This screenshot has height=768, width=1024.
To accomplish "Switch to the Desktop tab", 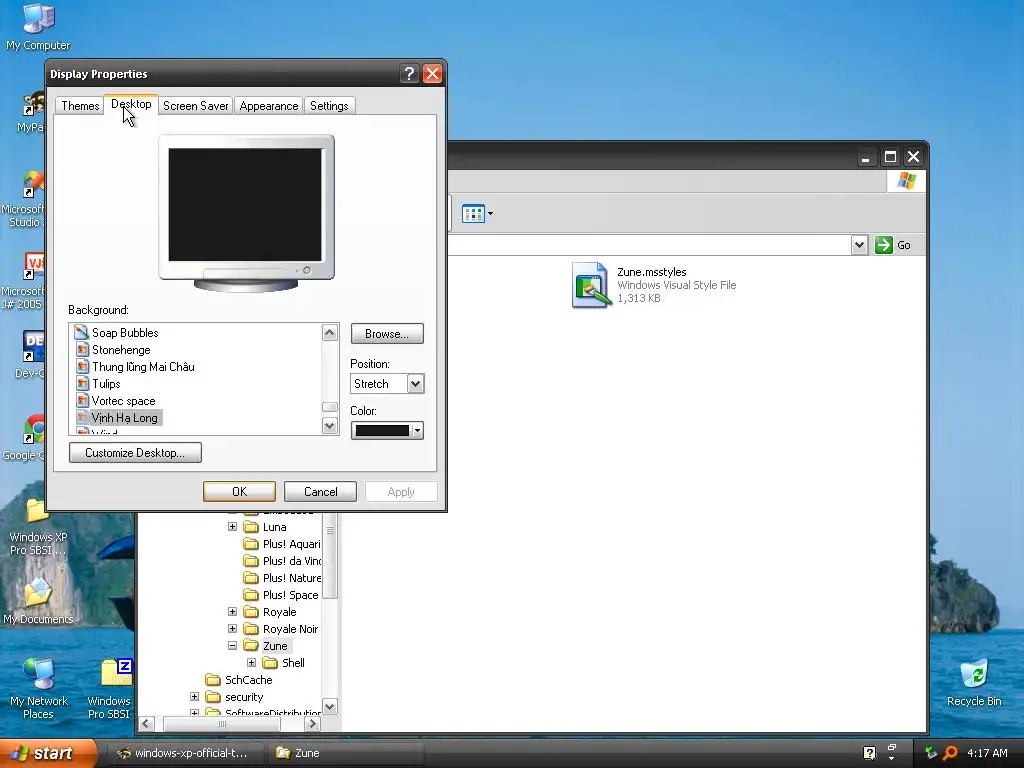I will click(x=131, y=104).
